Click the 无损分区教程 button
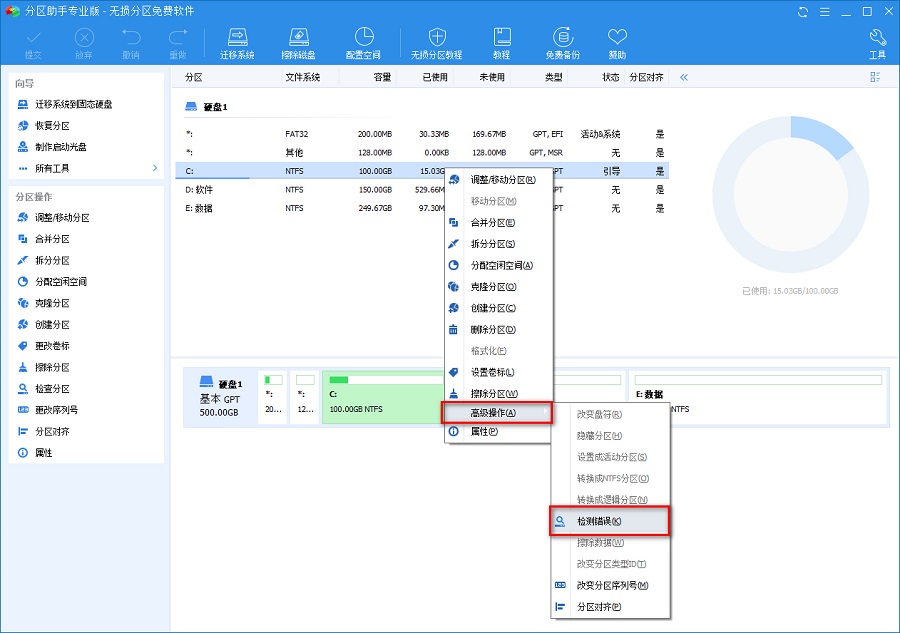 (437, 43)
